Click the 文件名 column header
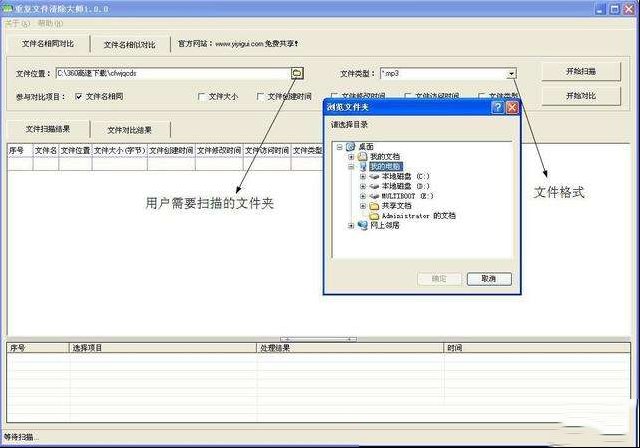The height and width of the screenshot is (448, 640). (x=46, y=151)
